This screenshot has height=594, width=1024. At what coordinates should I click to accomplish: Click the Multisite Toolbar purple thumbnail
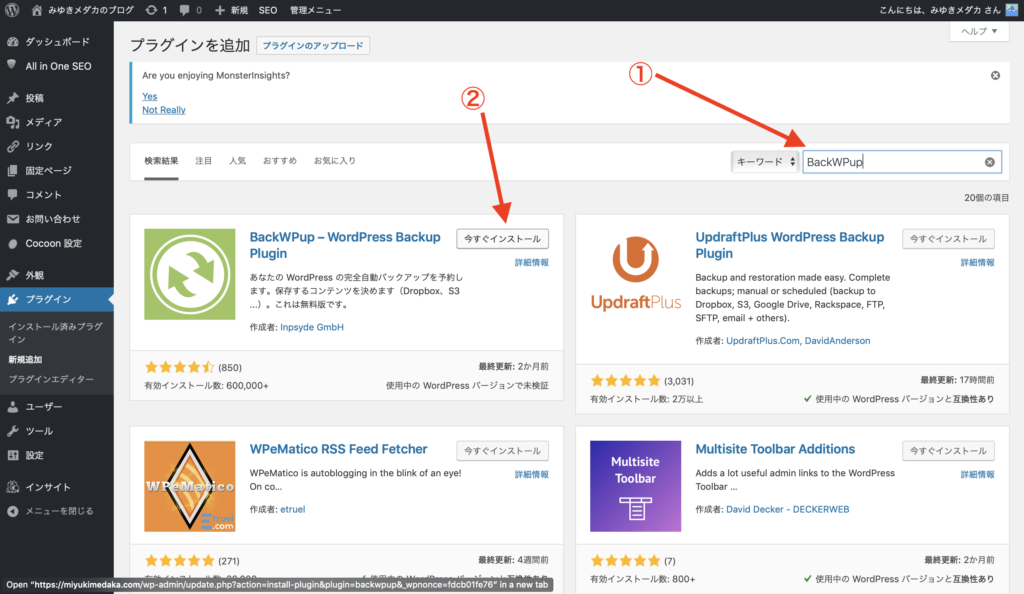click(635, 486)
